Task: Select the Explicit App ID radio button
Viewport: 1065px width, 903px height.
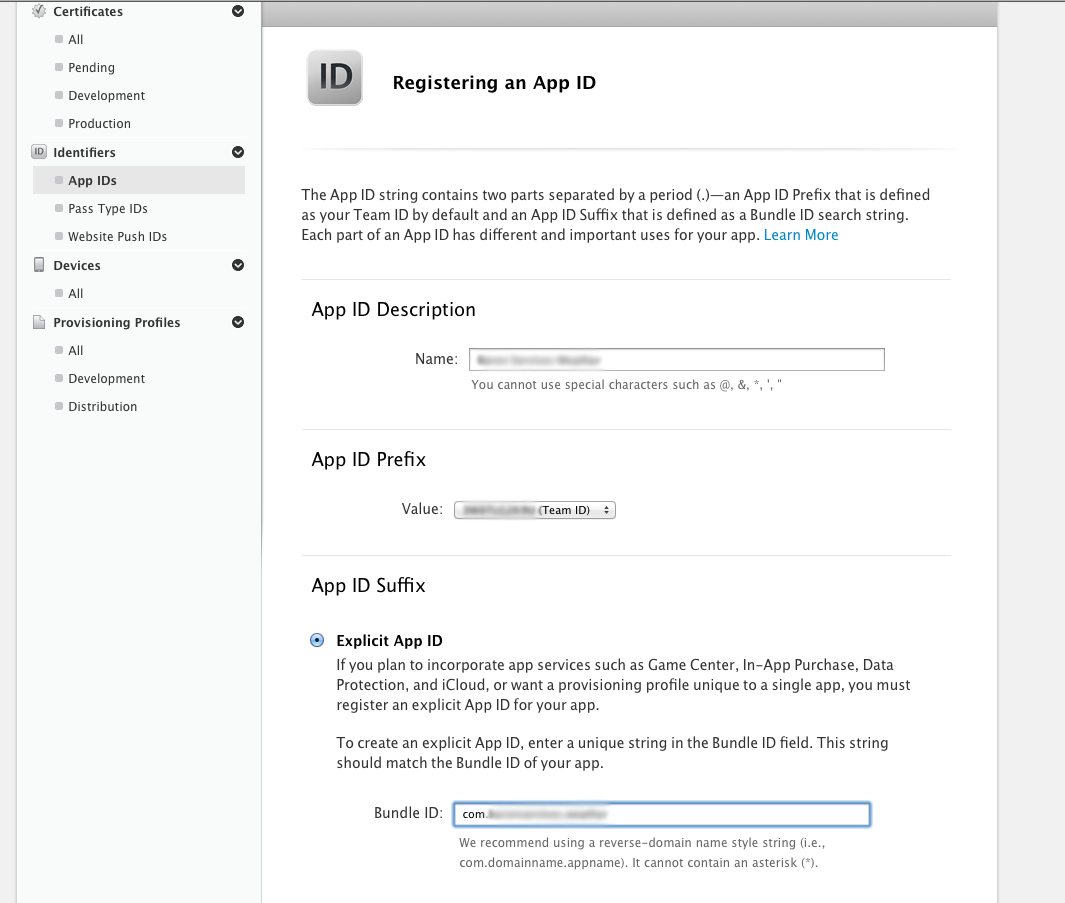Action: click(x=318, y=641)
